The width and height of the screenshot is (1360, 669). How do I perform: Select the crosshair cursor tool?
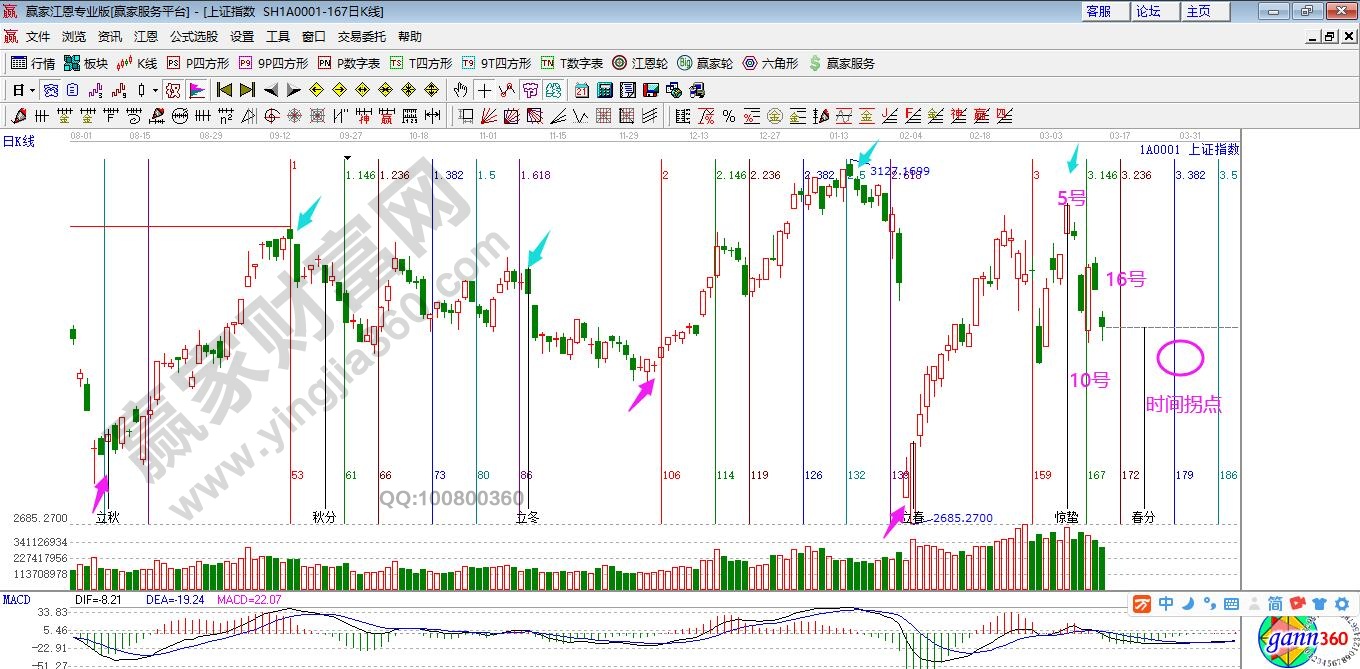[x=484, y=90]
